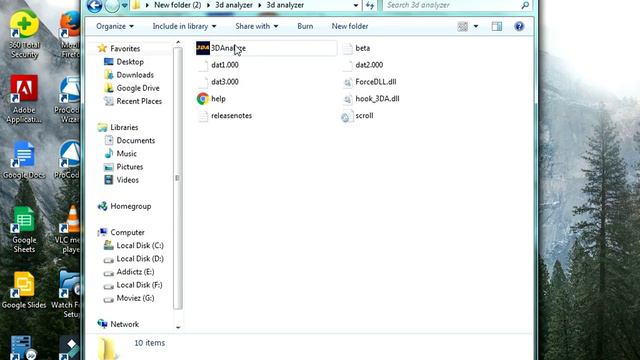Click the navigation pane scroll up arrow
The width and height of the screenshot is (640, 360).
pos(178,42)
